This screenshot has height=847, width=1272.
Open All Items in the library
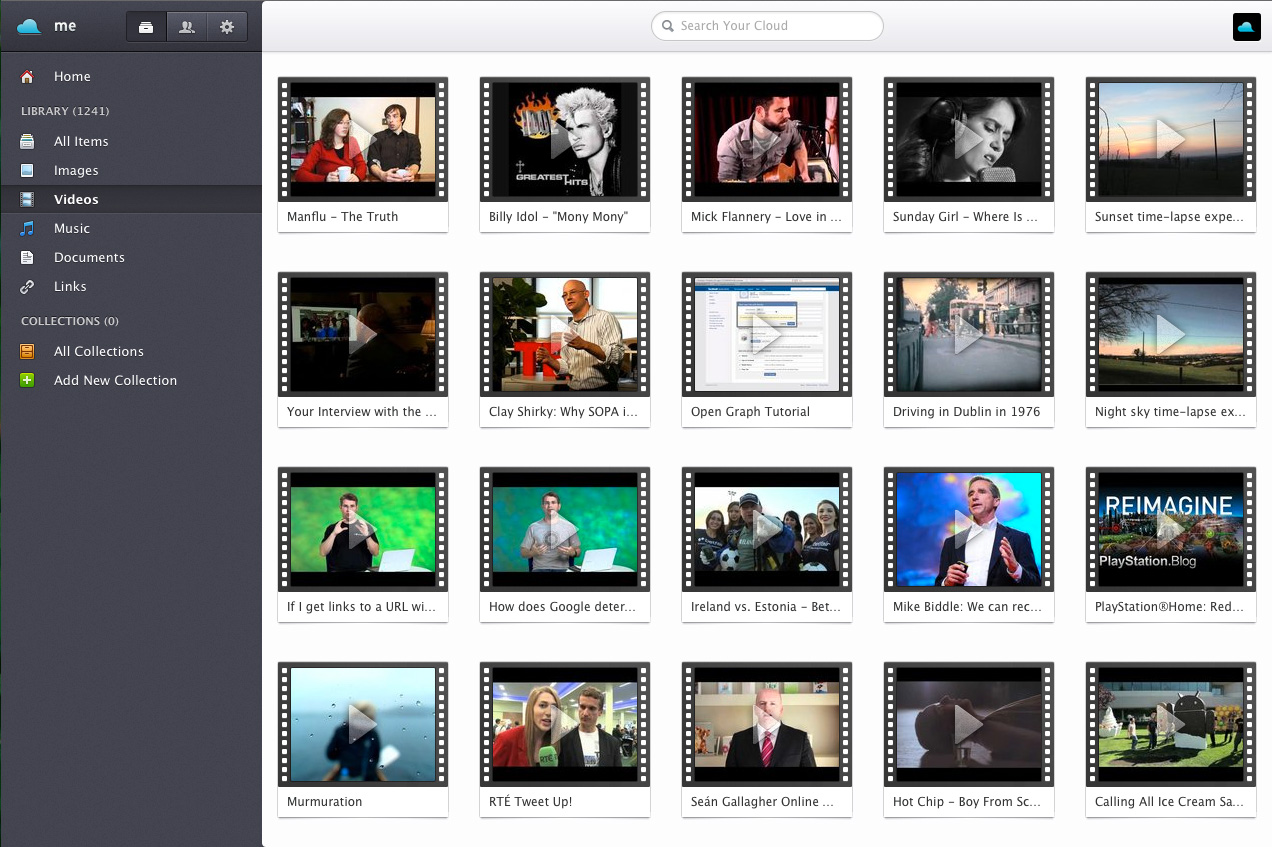click(81, 142)
